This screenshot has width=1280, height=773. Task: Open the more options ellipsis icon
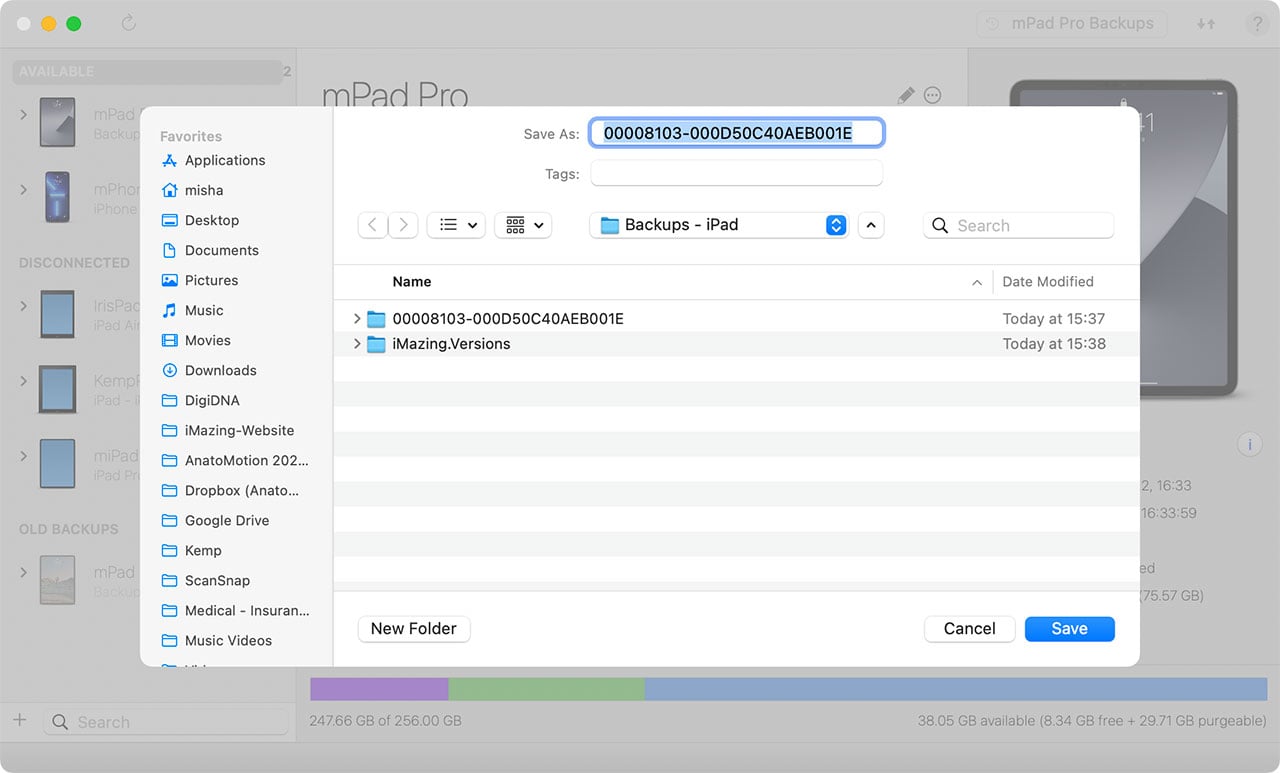pos(933,96)
